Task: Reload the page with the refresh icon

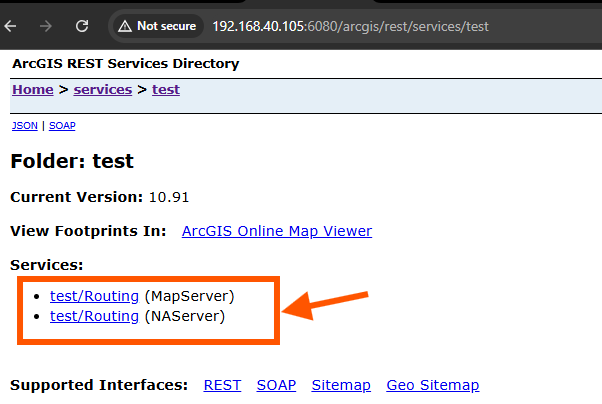Action: [82, 26]
